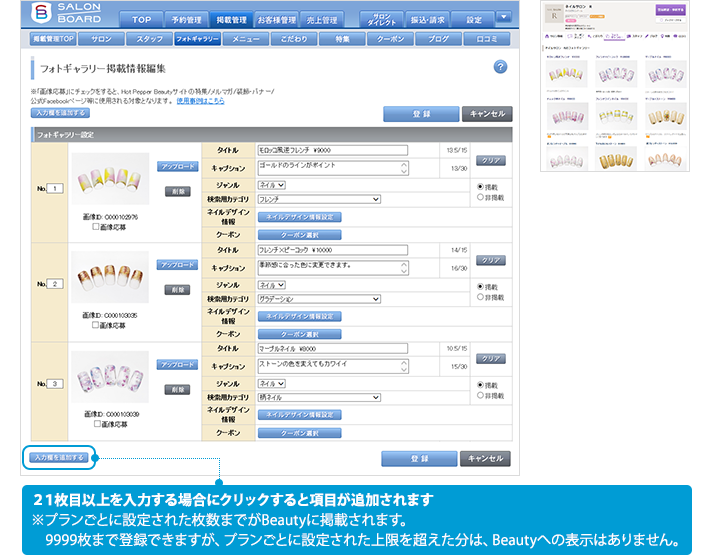Open the dropdown arrow next to 設定

tap(503, 18)
